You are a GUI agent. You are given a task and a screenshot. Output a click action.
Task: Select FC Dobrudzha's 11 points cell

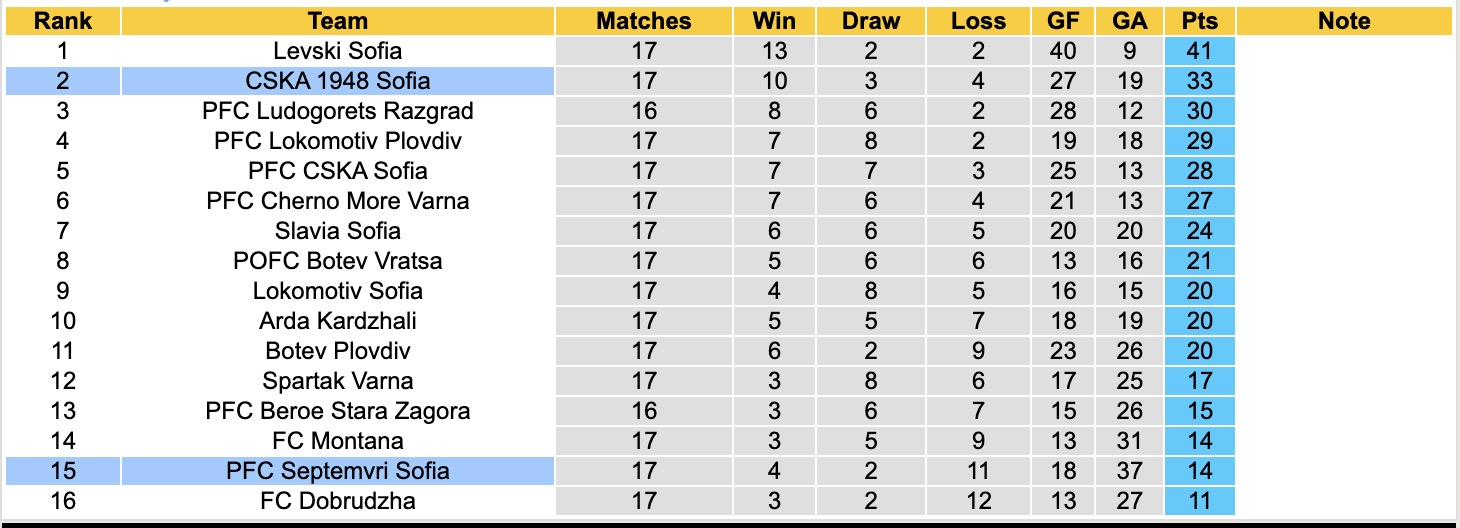[x=1199, y=501]
